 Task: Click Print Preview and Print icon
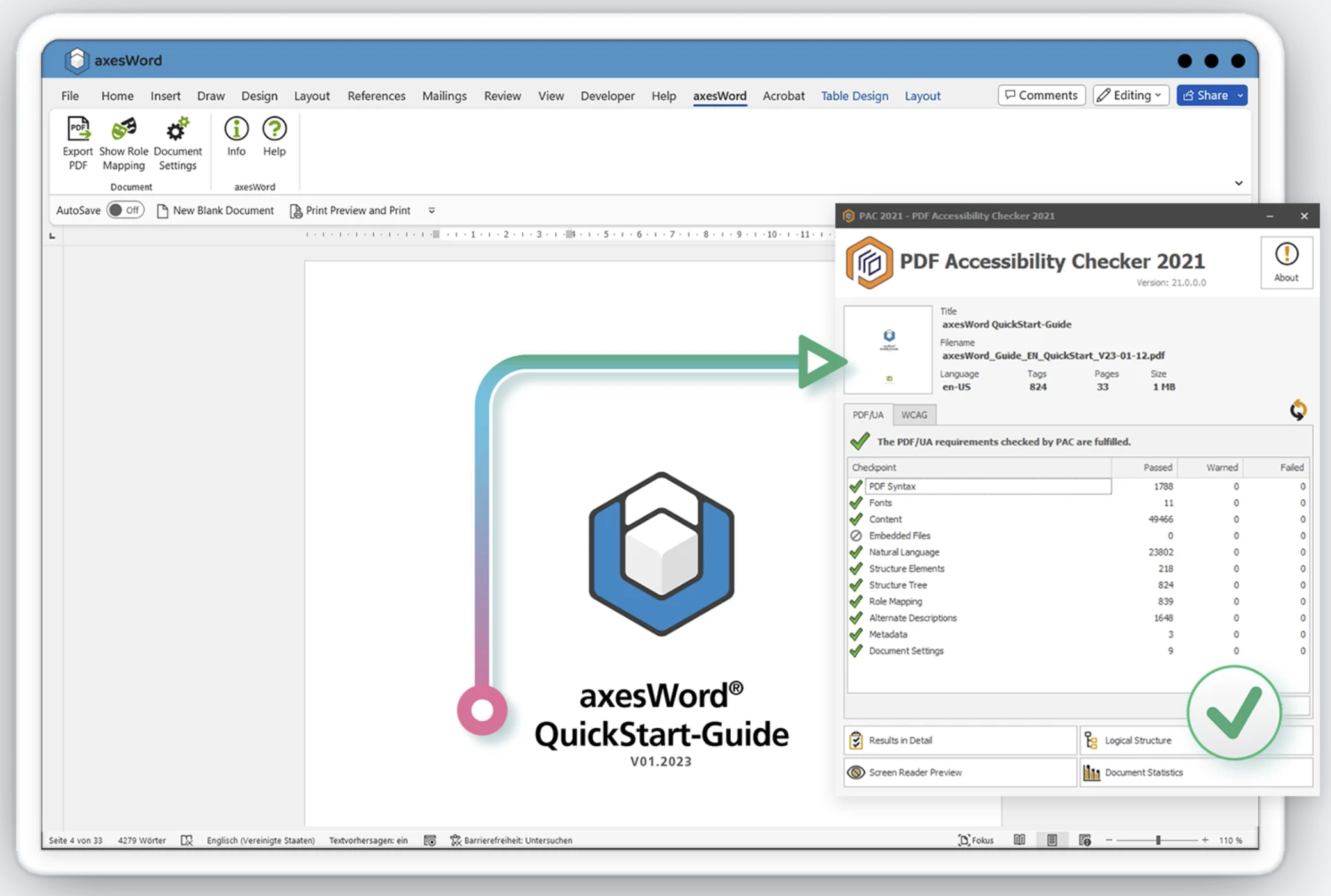pyautogui.click(x=296, y=211)
